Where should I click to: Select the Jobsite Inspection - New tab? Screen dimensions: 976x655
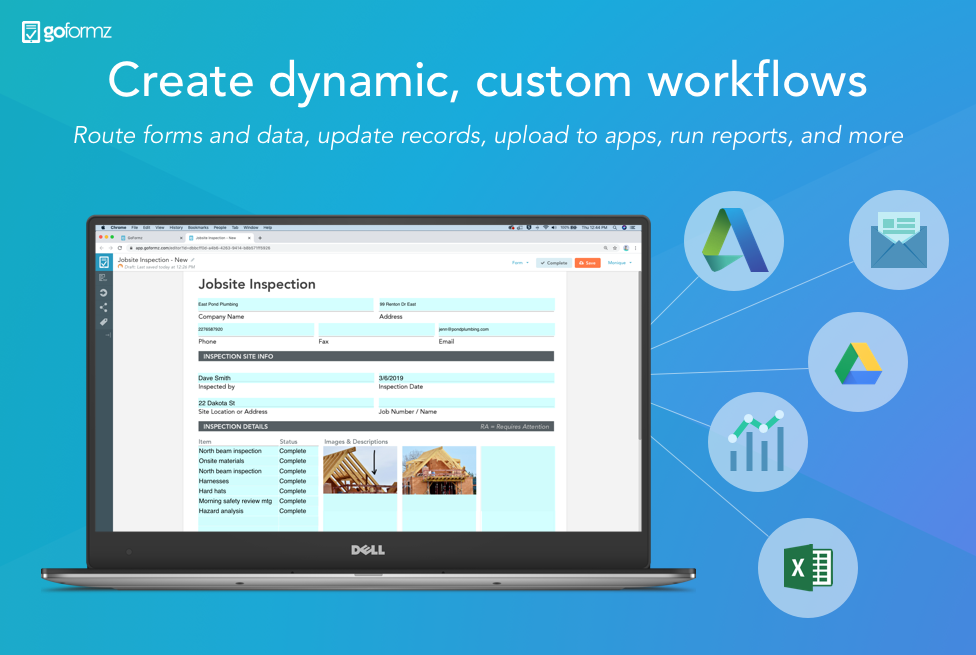coord(220,238)
